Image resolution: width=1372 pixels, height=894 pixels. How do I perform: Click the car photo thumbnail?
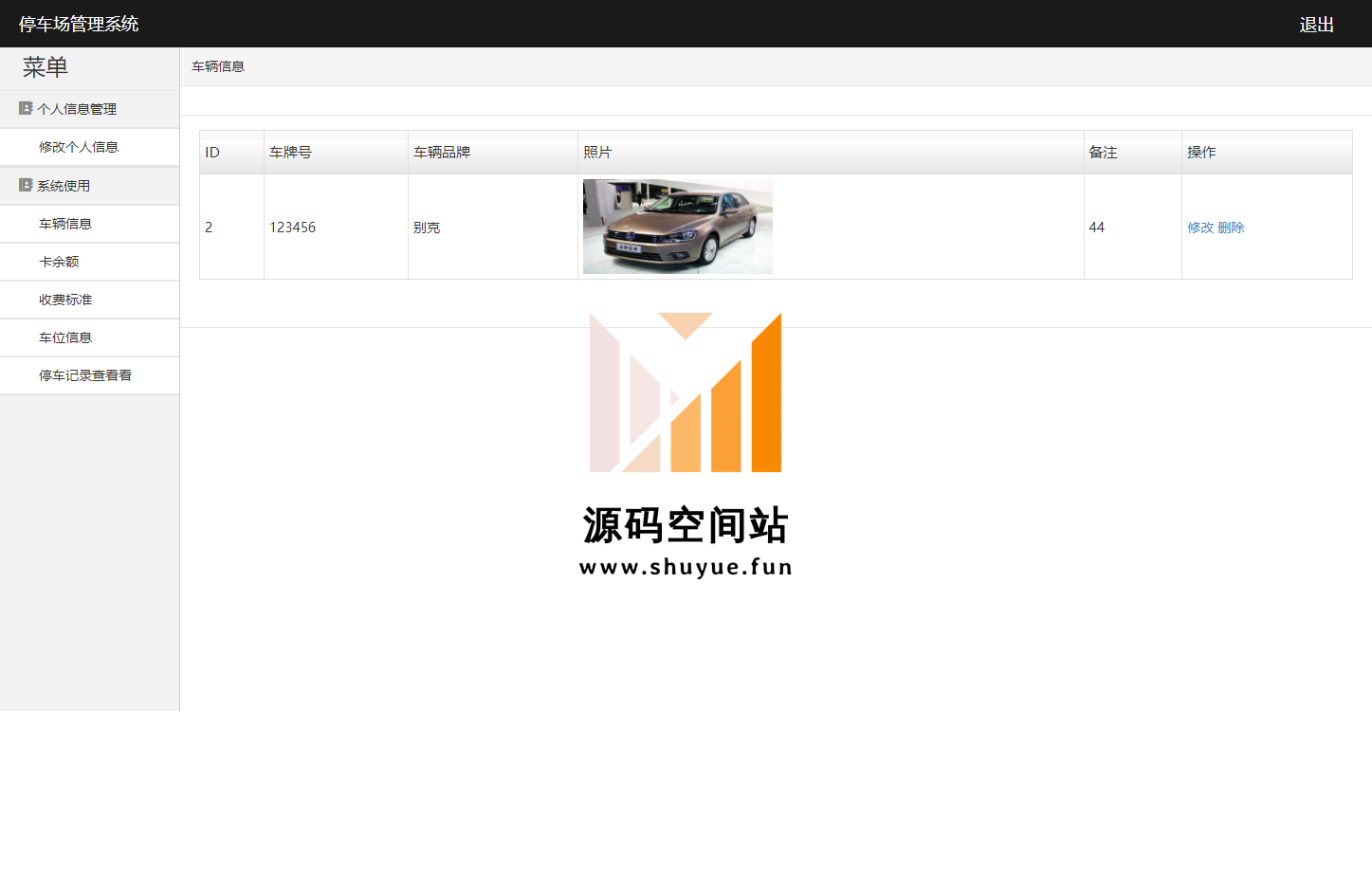click(x=678, y=227)
